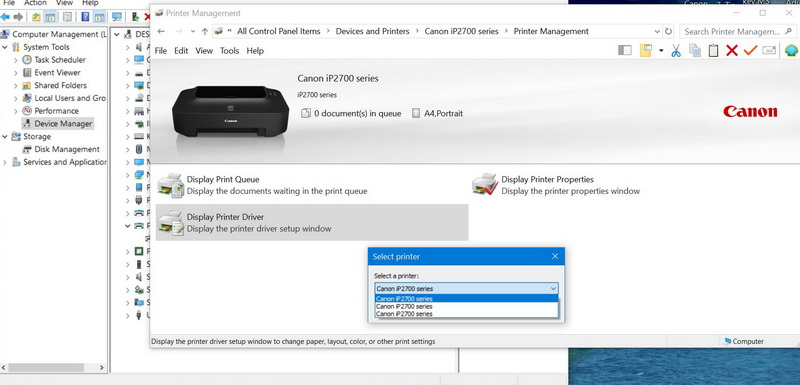Collapse the System Tools tree node

(x=5, y=47)
